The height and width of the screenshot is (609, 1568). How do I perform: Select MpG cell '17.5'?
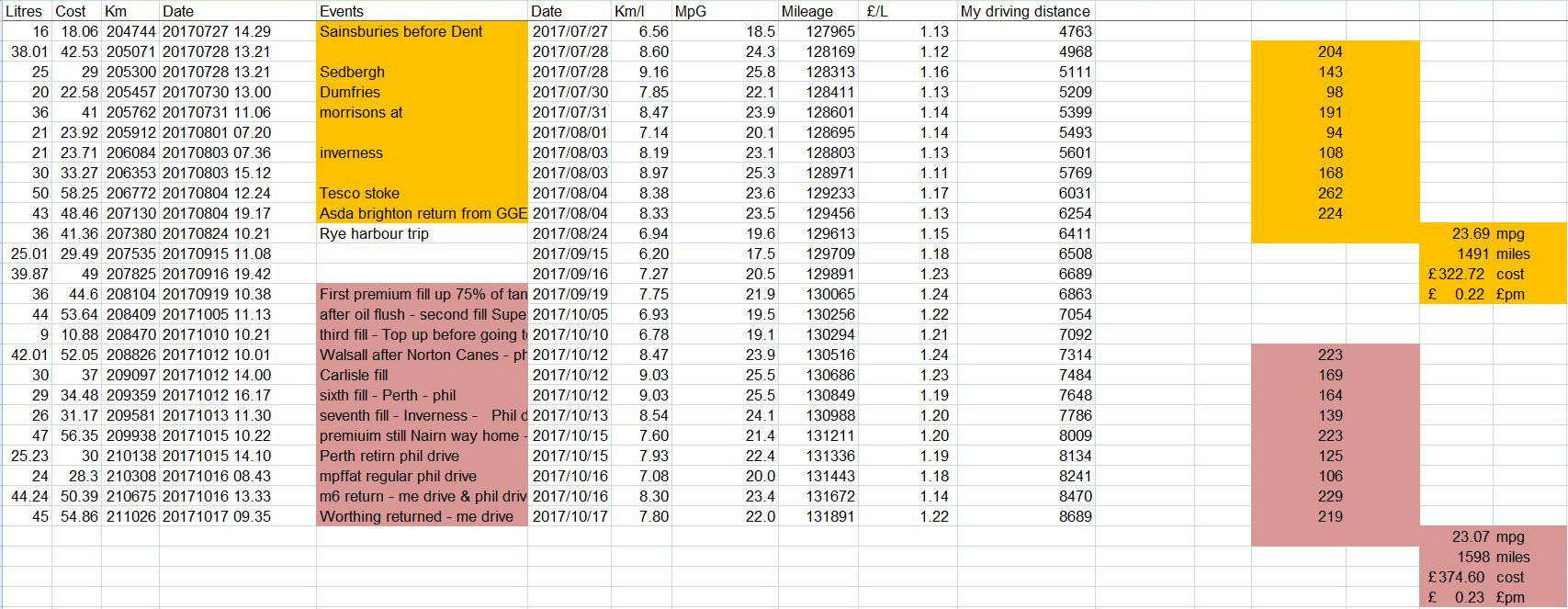(725, 254)
